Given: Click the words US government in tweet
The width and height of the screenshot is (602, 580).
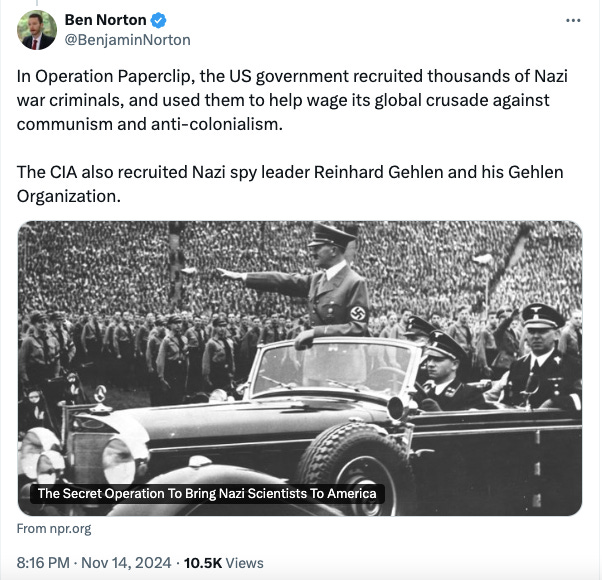Looking at the screenshot, I should [289, 76].
